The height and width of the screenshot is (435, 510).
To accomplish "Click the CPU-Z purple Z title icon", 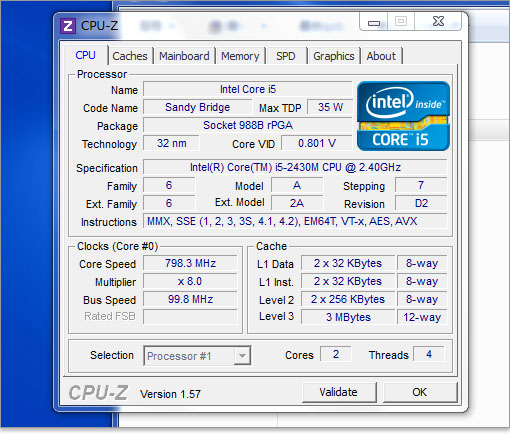I will point(68,26).
